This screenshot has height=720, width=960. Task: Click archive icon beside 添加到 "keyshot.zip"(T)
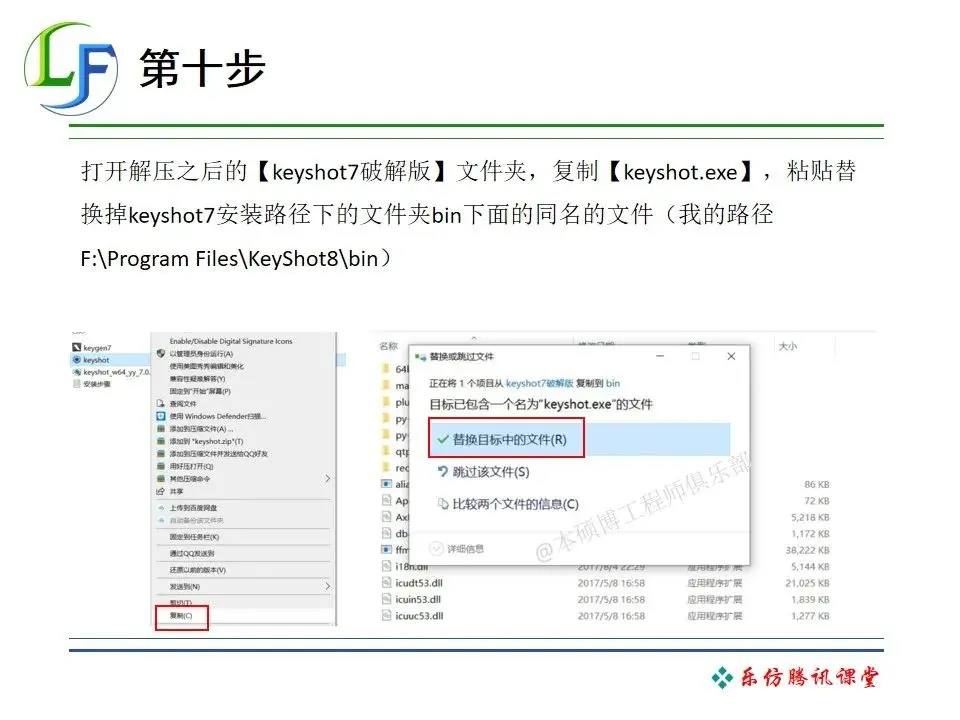(160, 441)
